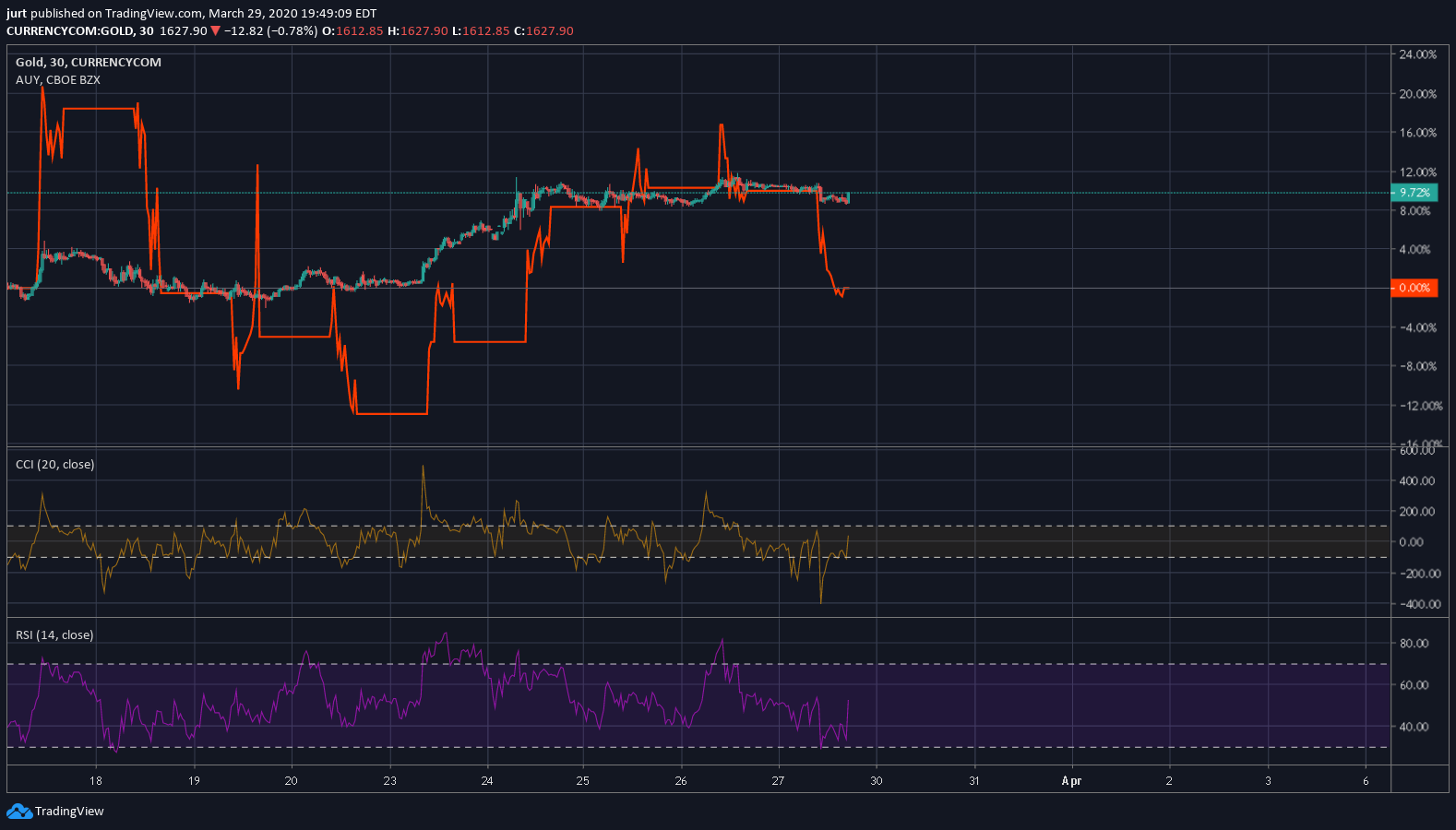This screenshot has height=830, width=1456.
Task: Click the green 9.72% price label
Action: (x=1414, y=193)
